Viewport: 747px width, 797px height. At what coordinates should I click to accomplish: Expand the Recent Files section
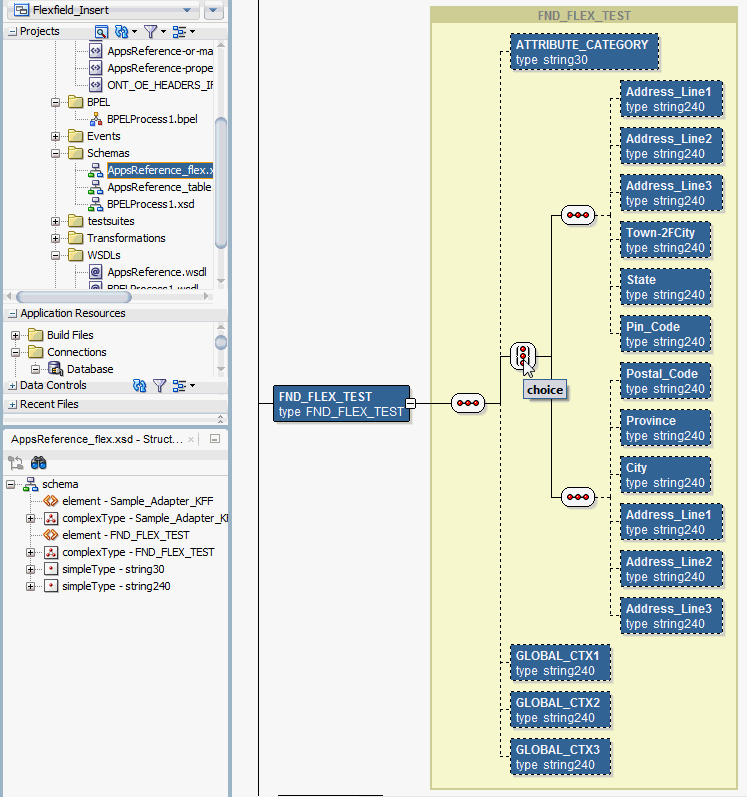13,405
